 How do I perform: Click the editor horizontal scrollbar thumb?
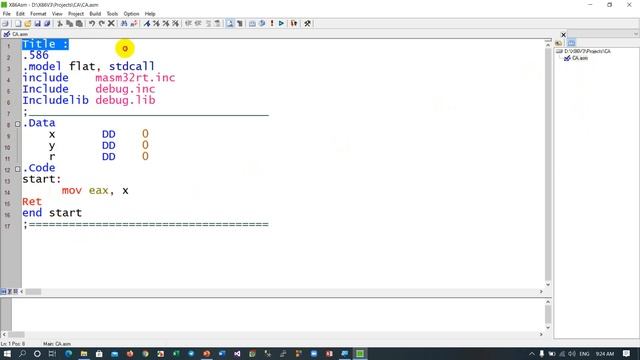pos(33,292)
